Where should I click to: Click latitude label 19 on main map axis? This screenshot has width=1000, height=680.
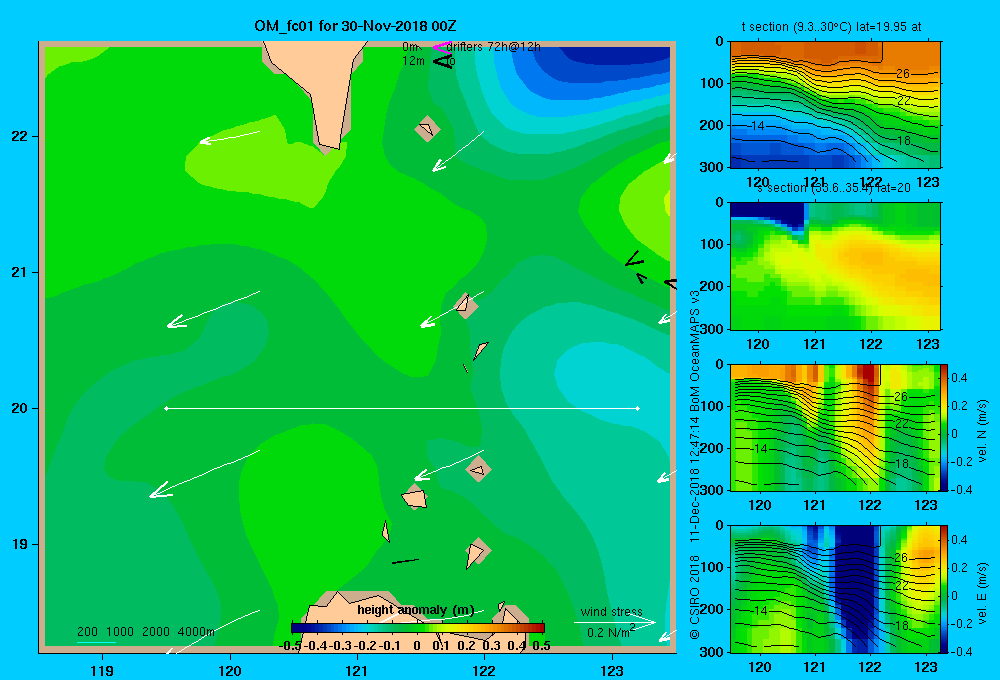(19, 544)
